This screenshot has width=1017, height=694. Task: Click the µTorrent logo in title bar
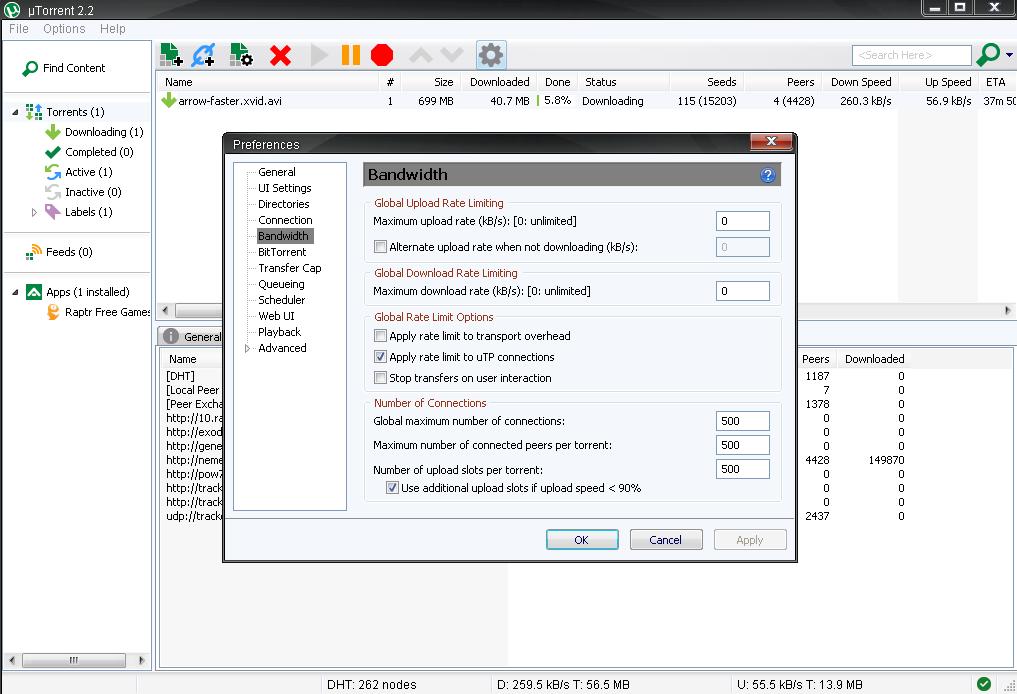(12, 10)
